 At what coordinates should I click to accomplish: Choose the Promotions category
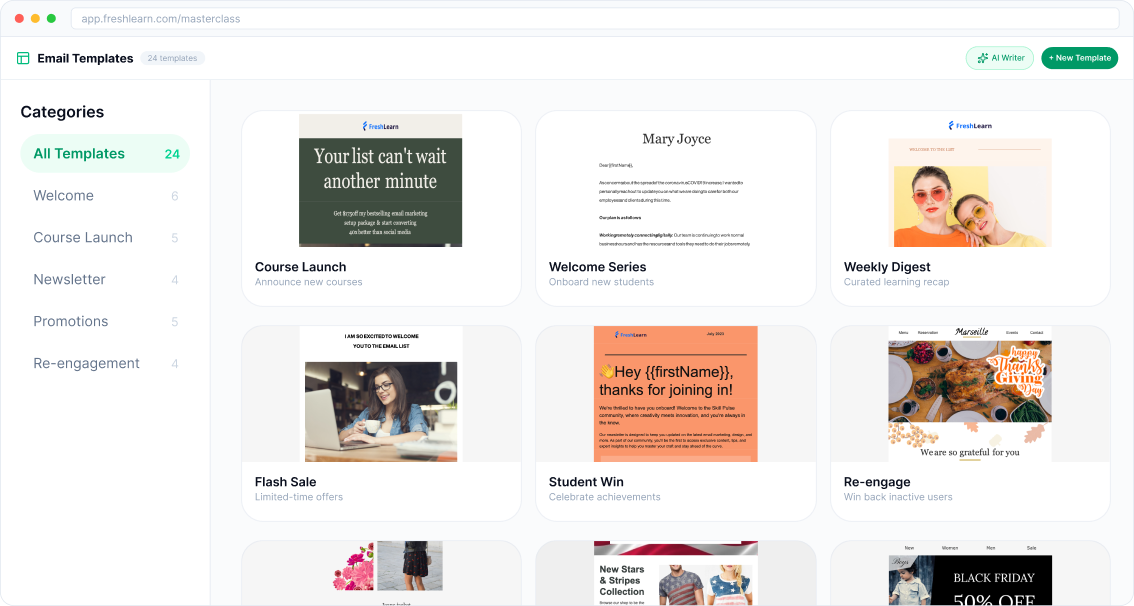coord(71,321)
